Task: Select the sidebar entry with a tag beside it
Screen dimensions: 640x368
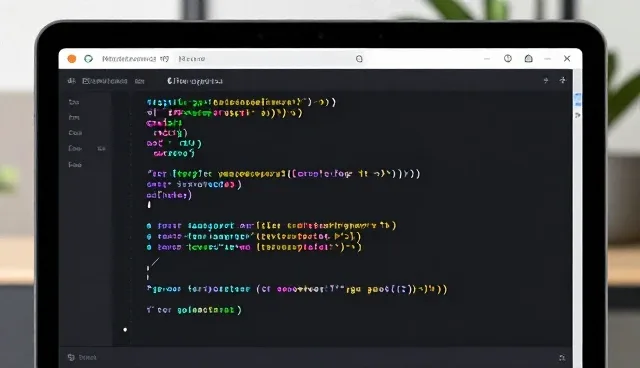Action: [75, 149]
